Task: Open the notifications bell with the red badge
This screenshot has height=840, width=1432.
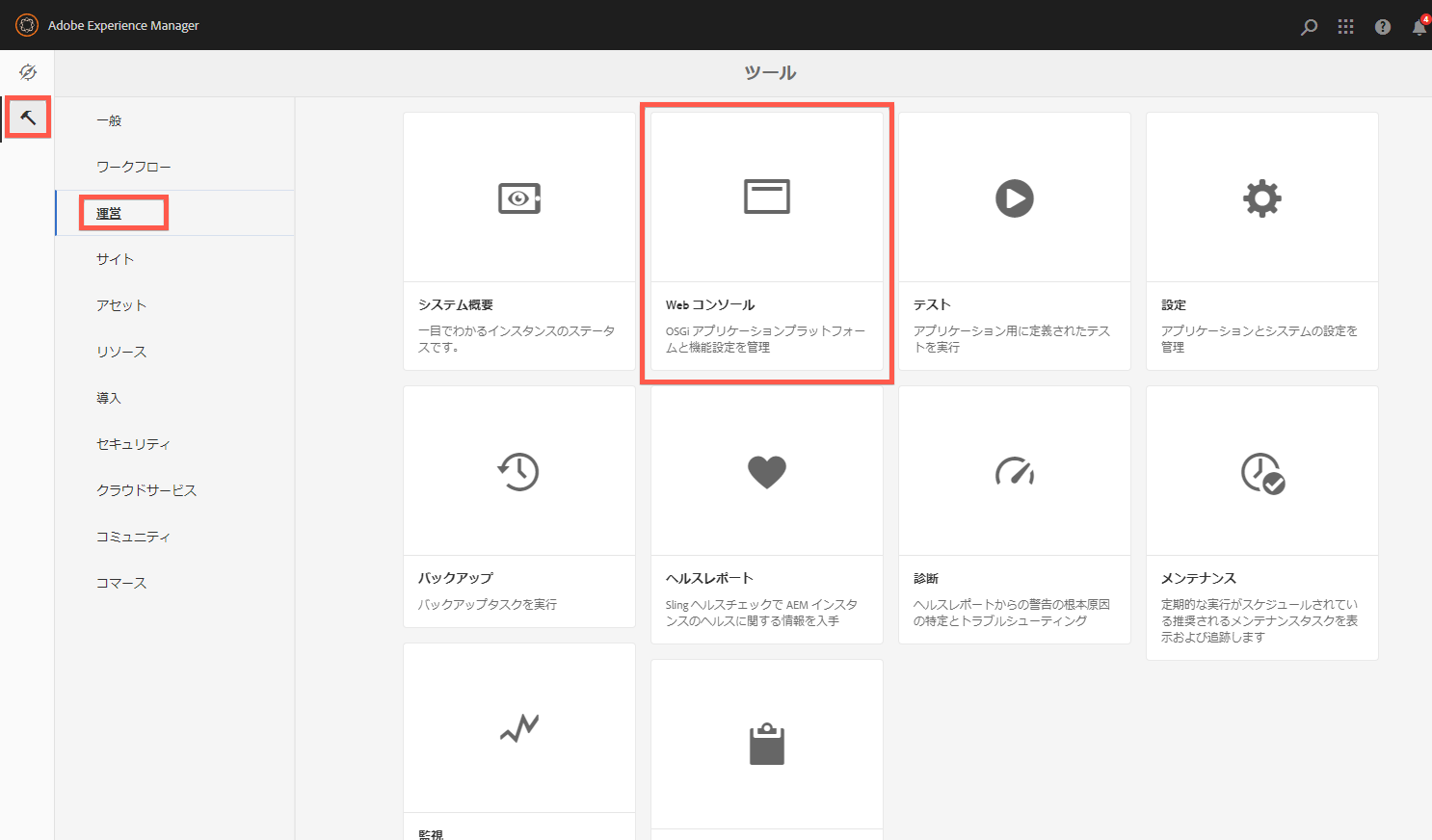Action: tap(1418, 26)
